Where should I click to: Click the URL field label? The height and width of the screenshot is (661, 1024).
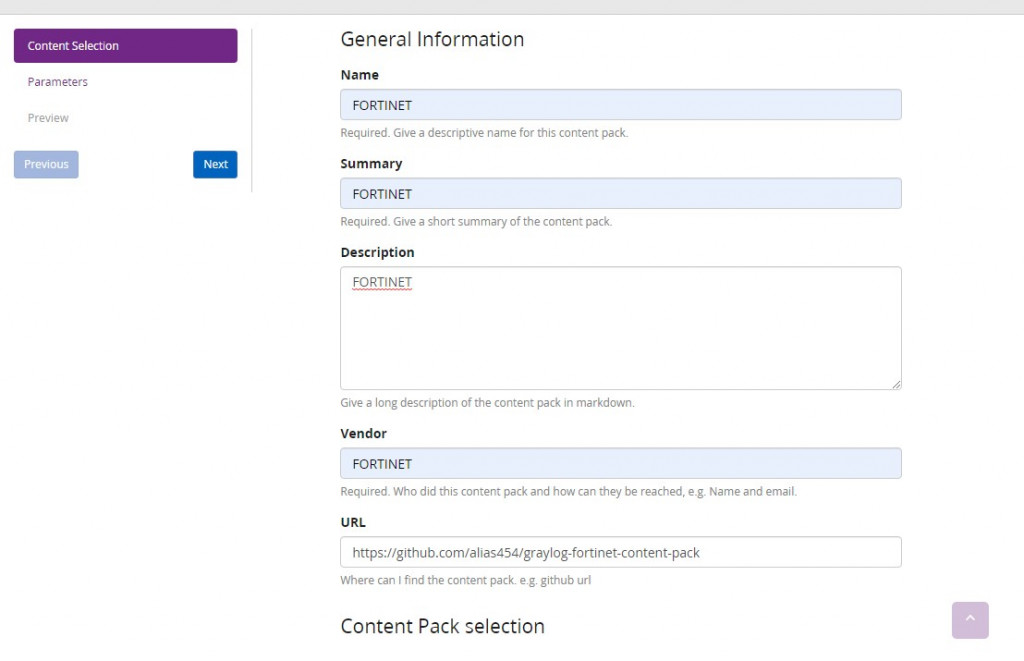353,522
